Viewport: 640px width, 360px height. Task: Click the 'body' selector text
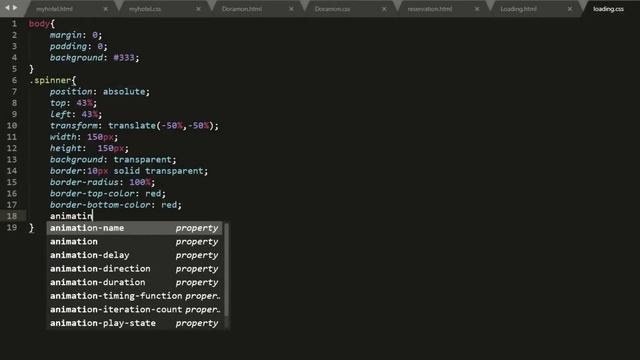click(39, 24)
